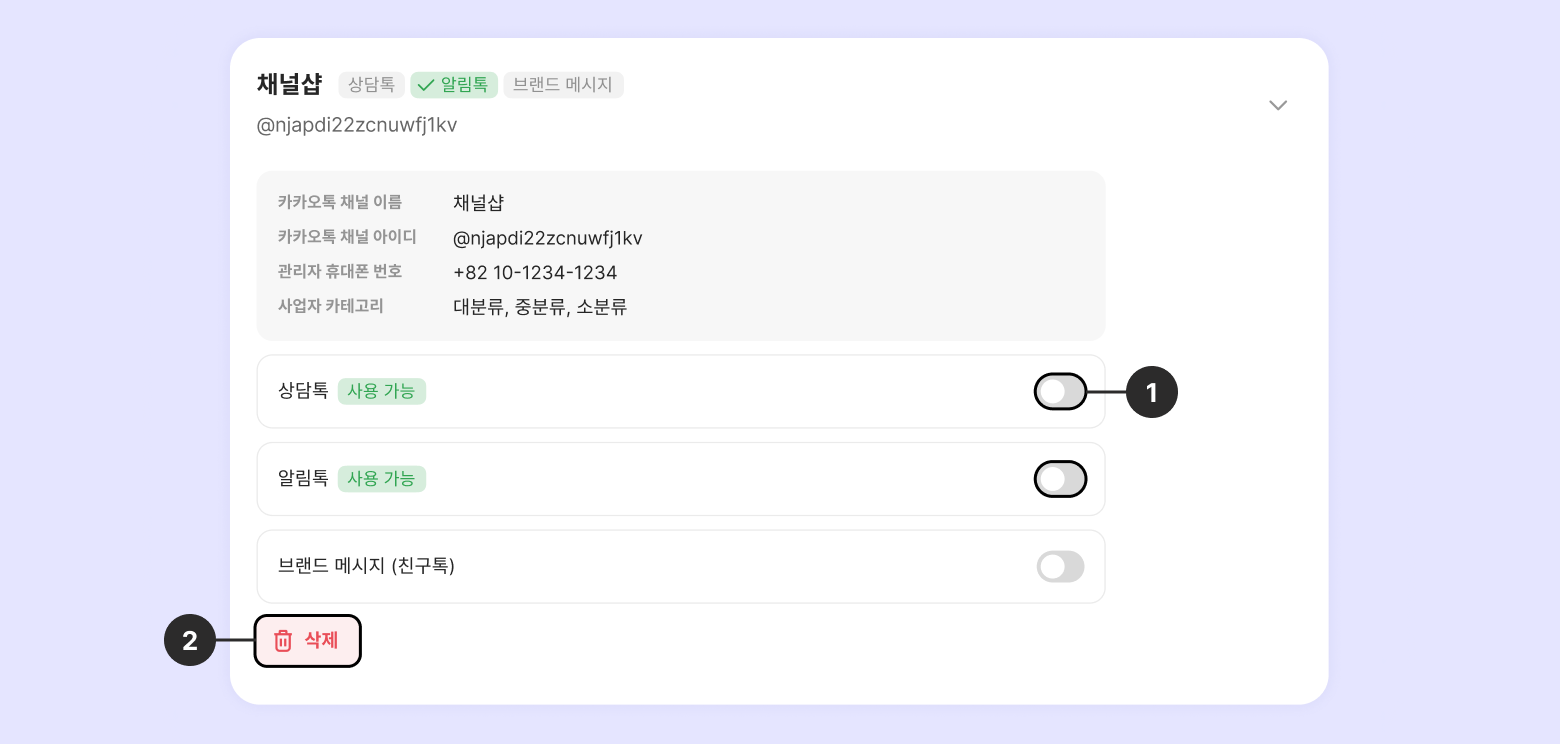Click the trash can icon
Image resolution: width=1560 pixels, height=744 pixels.
283,641
